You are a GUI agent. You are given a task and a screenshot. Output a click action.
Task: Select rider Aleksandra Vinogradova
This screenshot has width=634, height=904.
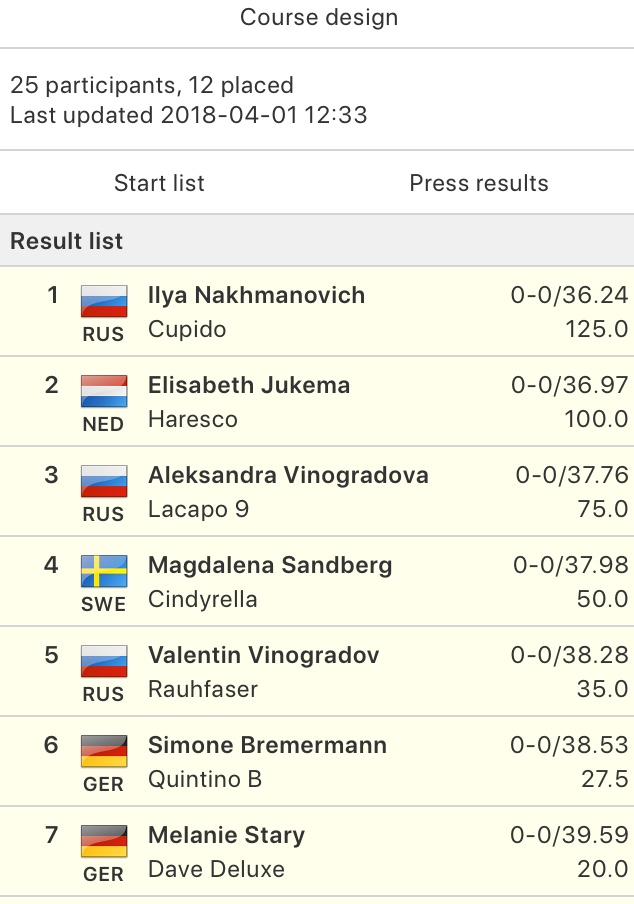point(288,475)
